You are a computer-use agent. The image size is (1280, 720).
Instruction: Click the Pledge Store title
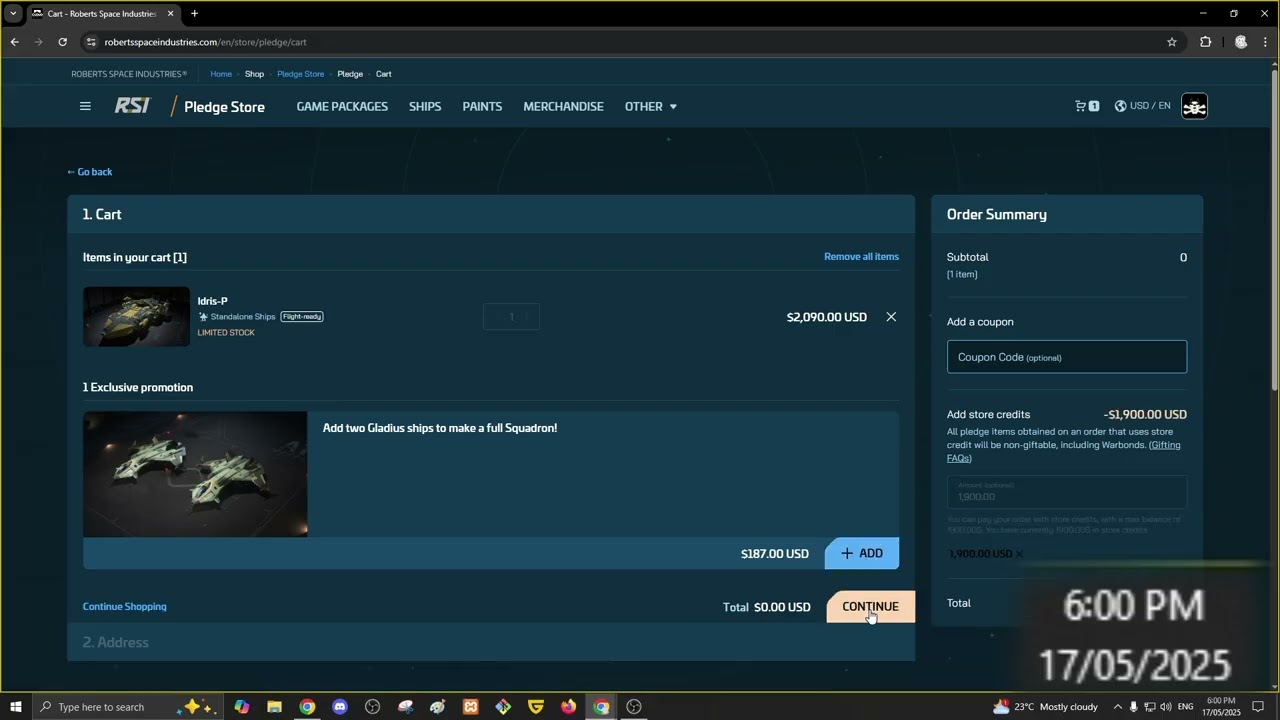[224, 107]
